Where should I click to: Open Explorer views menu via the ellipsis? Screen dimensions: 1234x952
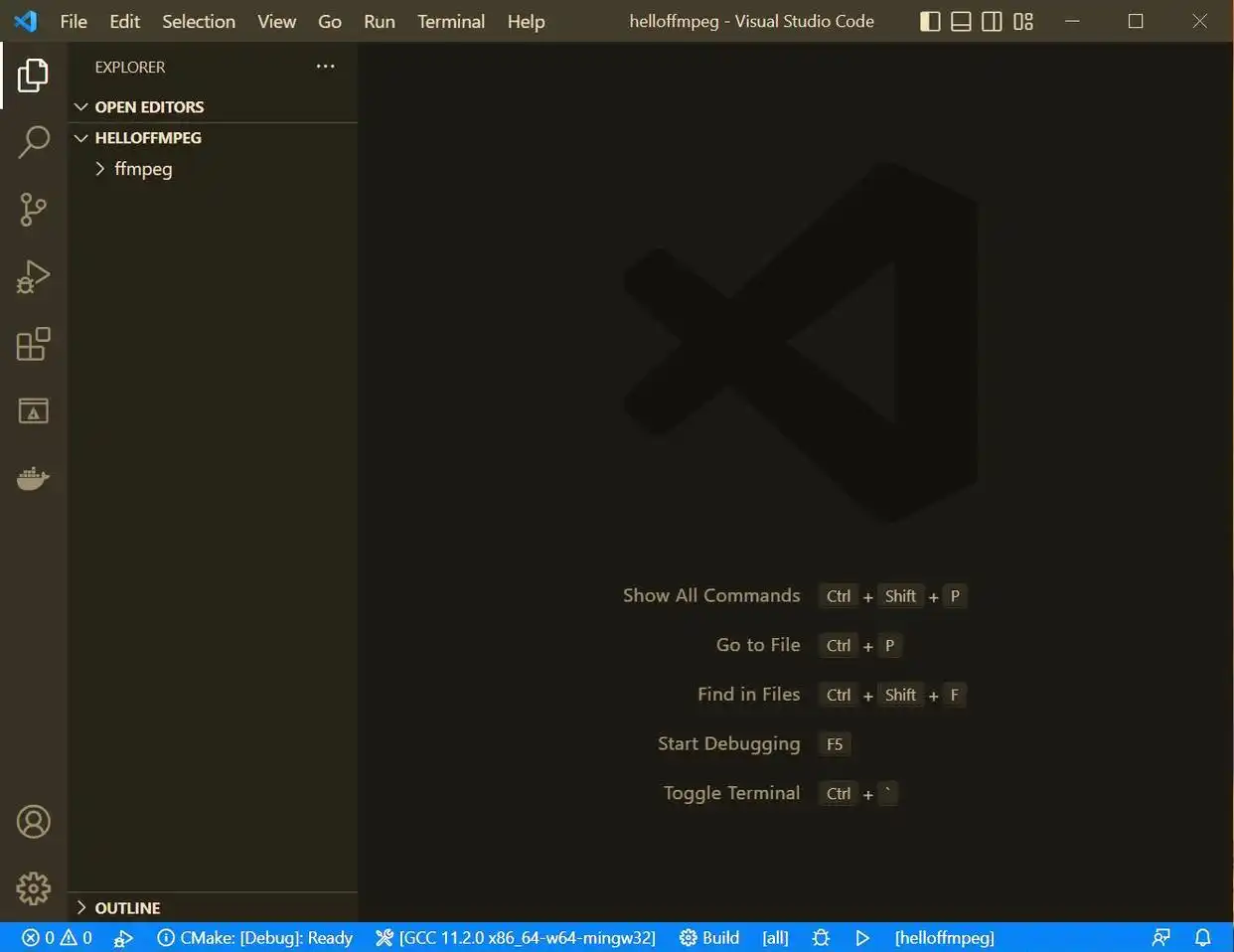click(x=325, y=67)
